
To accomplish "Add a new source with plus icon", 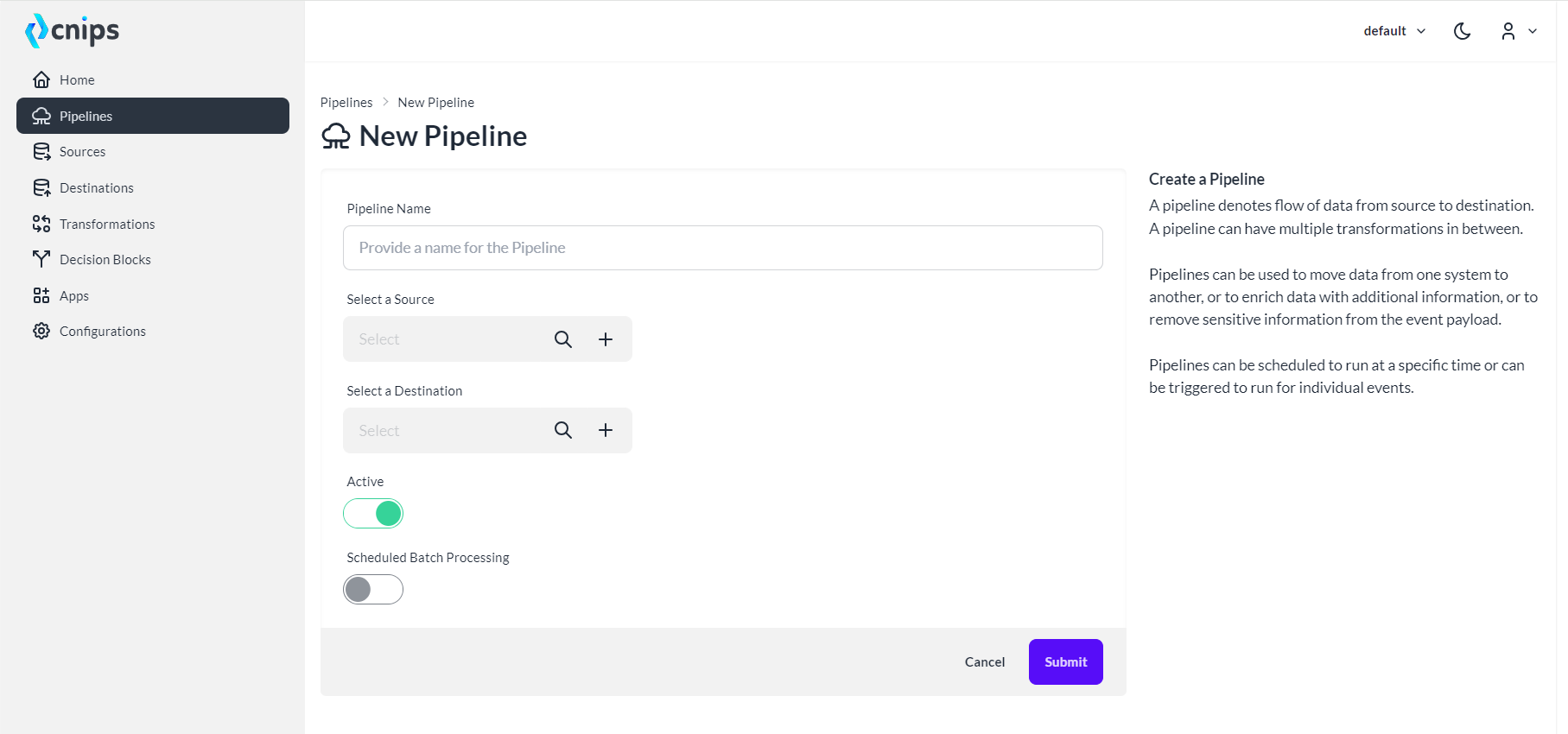I will [x=606, y=339].
